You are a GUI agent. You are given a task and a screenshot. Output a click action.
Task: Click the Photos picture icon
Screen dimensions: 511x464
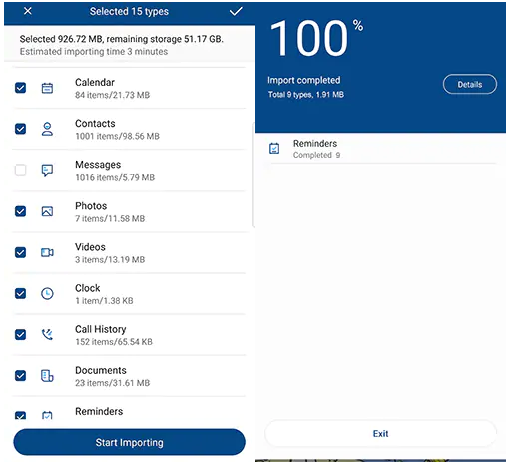tap(47, 211)
